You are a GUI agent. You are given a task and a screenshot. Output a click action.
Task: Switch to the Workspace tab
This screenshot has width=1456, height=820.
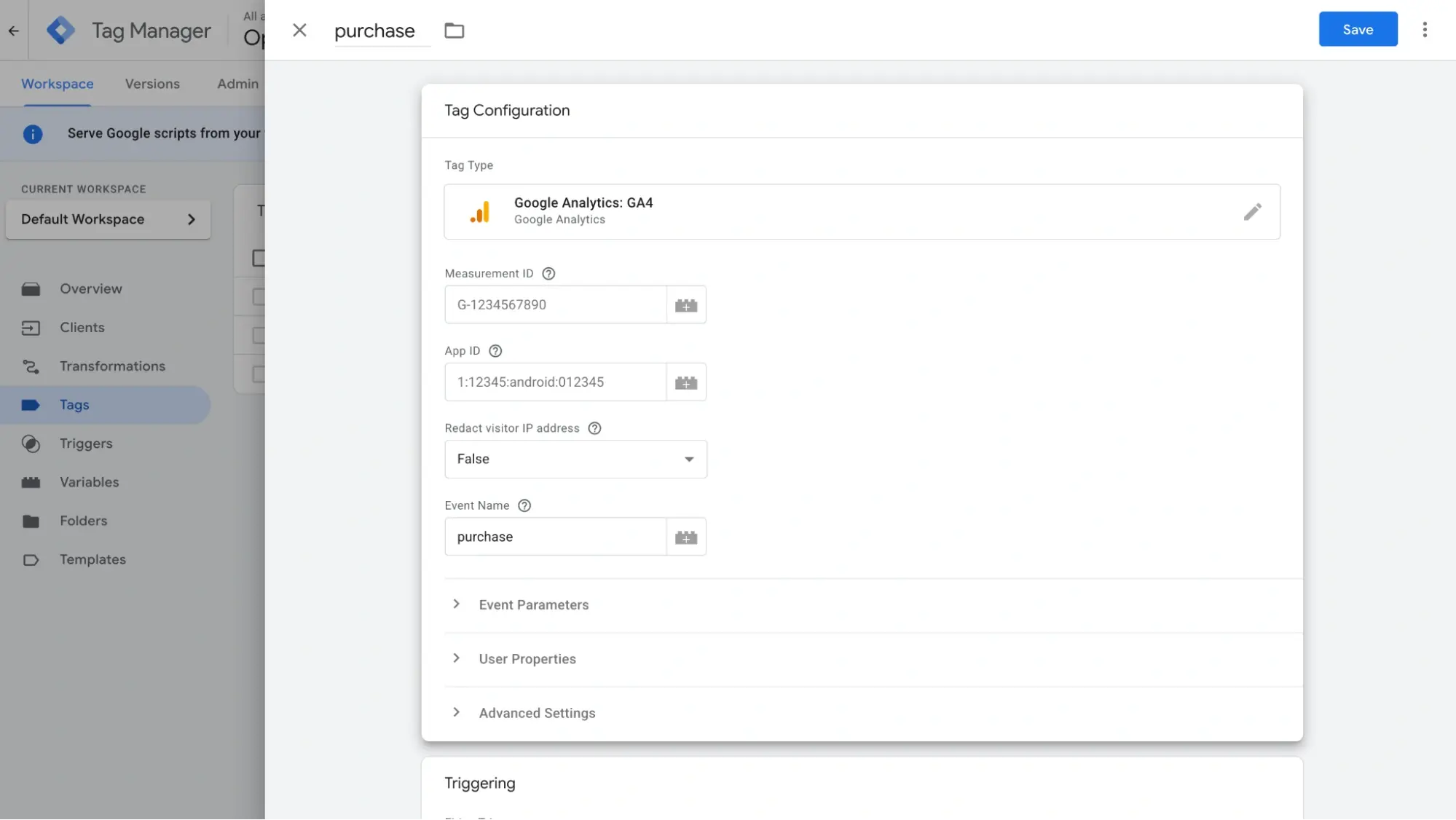pos(57,84)
